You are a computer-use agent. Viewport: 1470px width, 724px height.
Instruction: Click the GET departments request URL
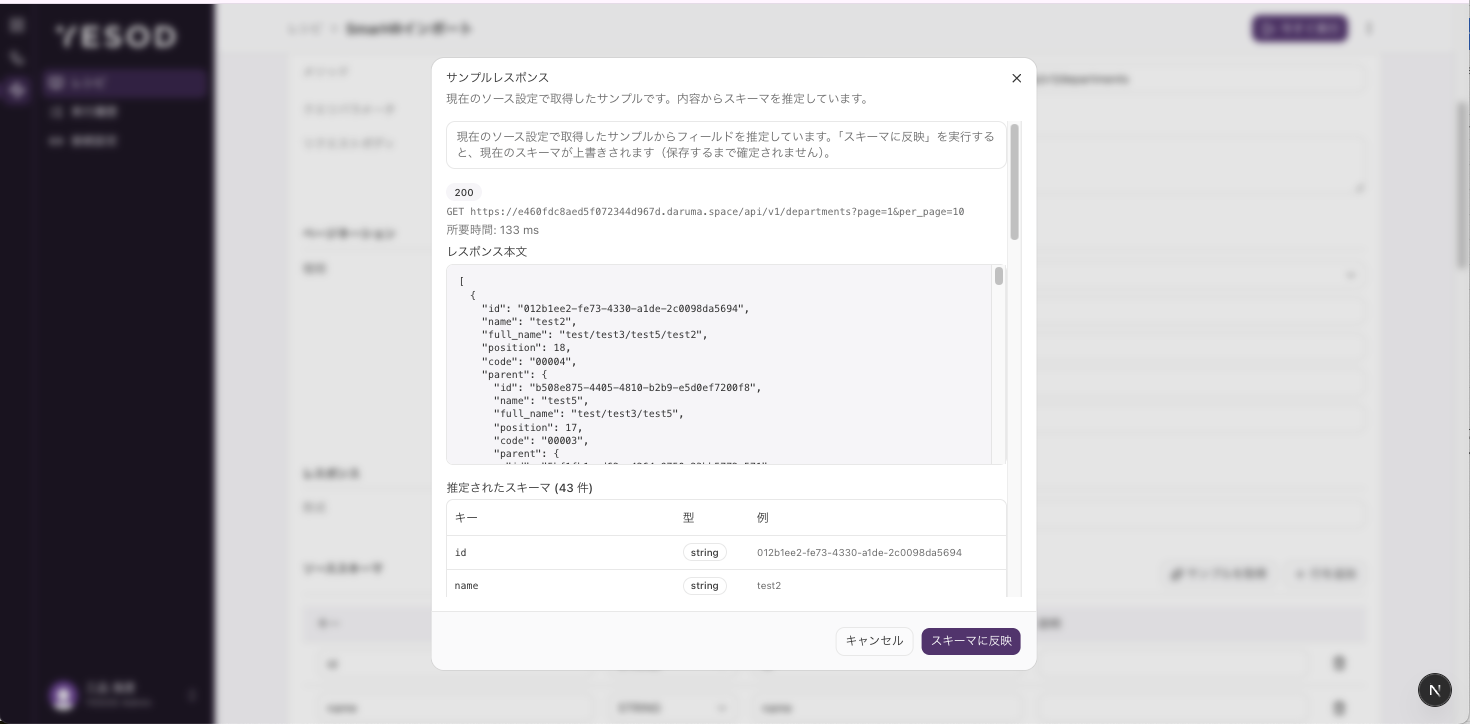[x=705, y=212]
